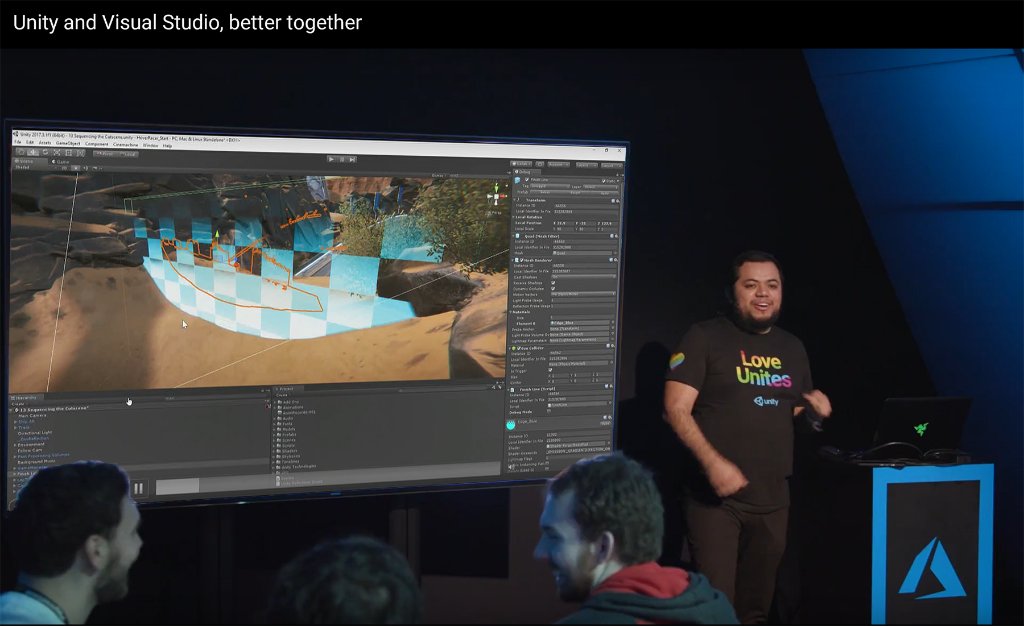Click the Mesh Renderer component icon in Inspector
This screenshot has height=626, width=1024.
point(517,258)
